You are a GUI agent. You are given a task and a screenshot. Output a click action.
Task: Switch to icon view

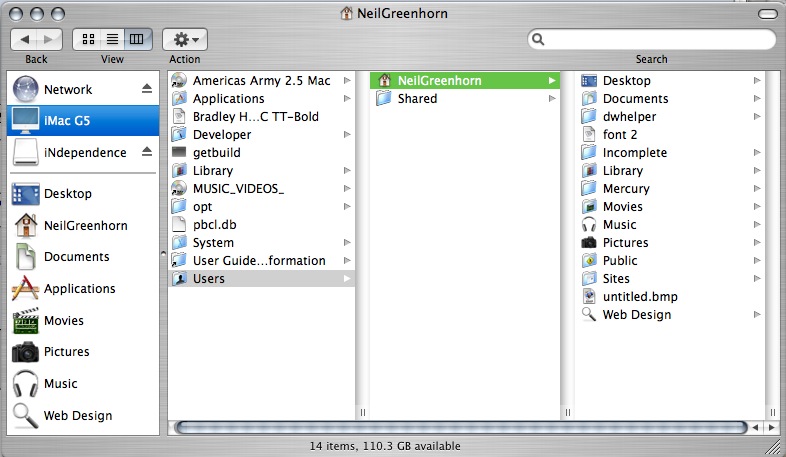[88, 39]
